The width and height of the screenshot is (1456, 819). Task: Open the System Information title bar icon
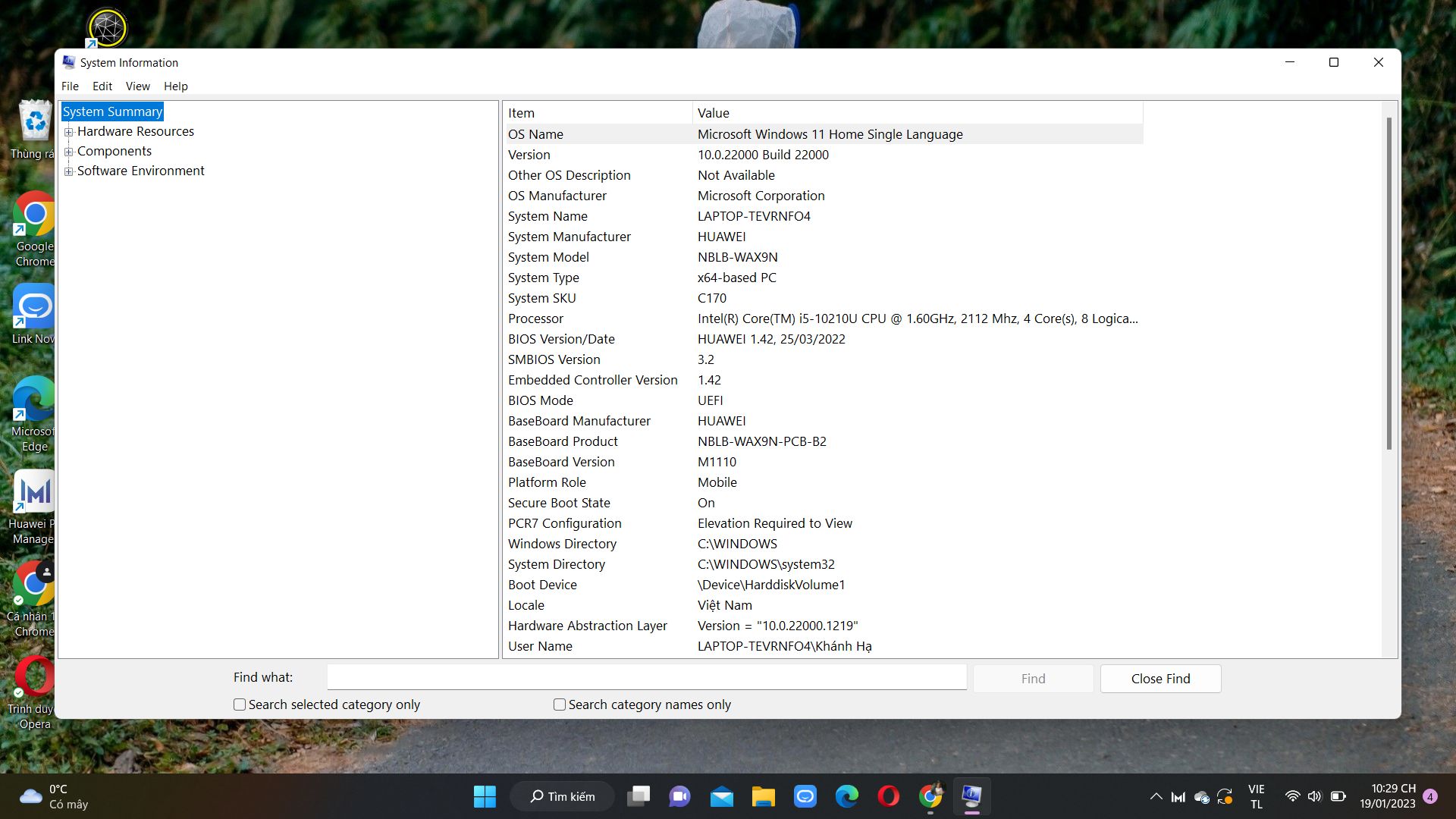pos(69,62)
